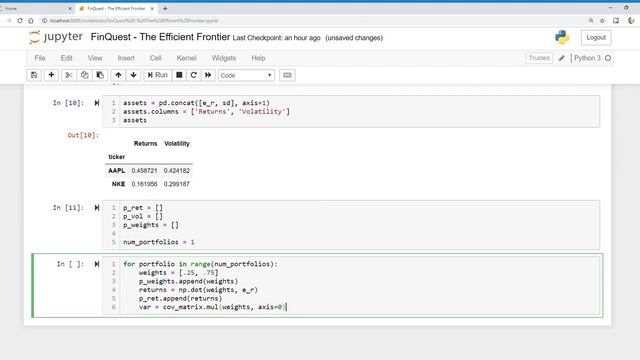Open browser zoom magnifier icon

click(x=591, y=20)
